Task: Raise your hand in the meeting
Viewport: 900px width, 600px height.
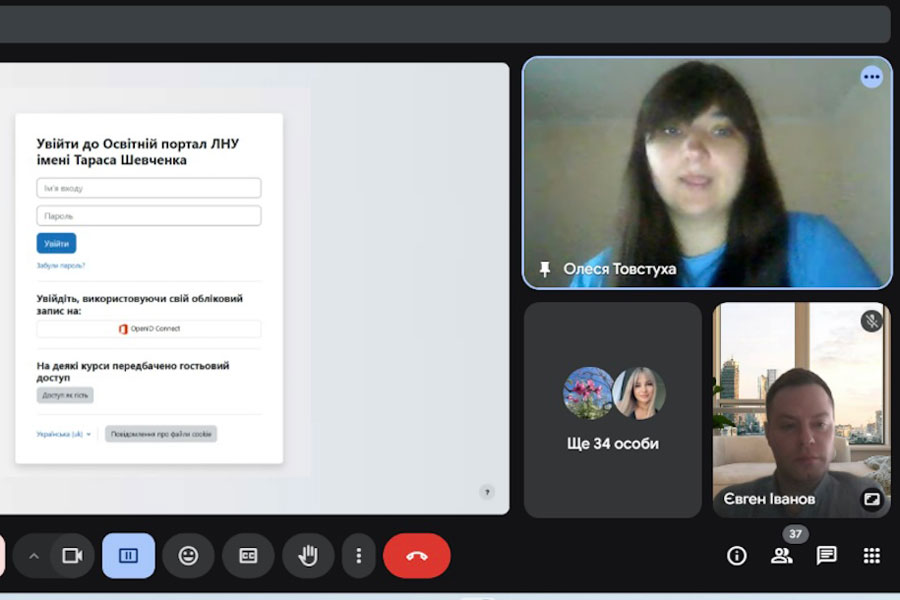Action: 308,555
